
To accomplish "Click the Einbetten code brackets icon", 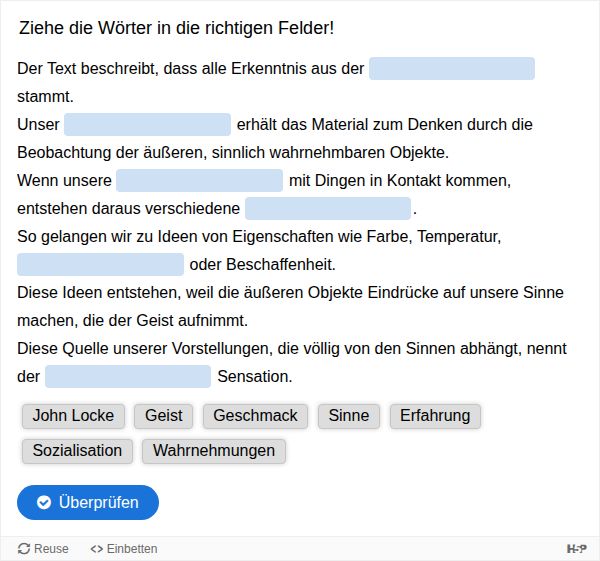I will (x=96, y=548).
